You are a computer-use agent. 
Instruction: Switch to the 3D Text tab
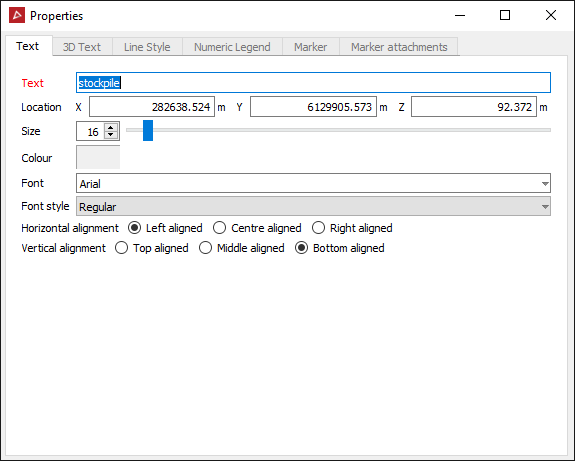(82, 47)
